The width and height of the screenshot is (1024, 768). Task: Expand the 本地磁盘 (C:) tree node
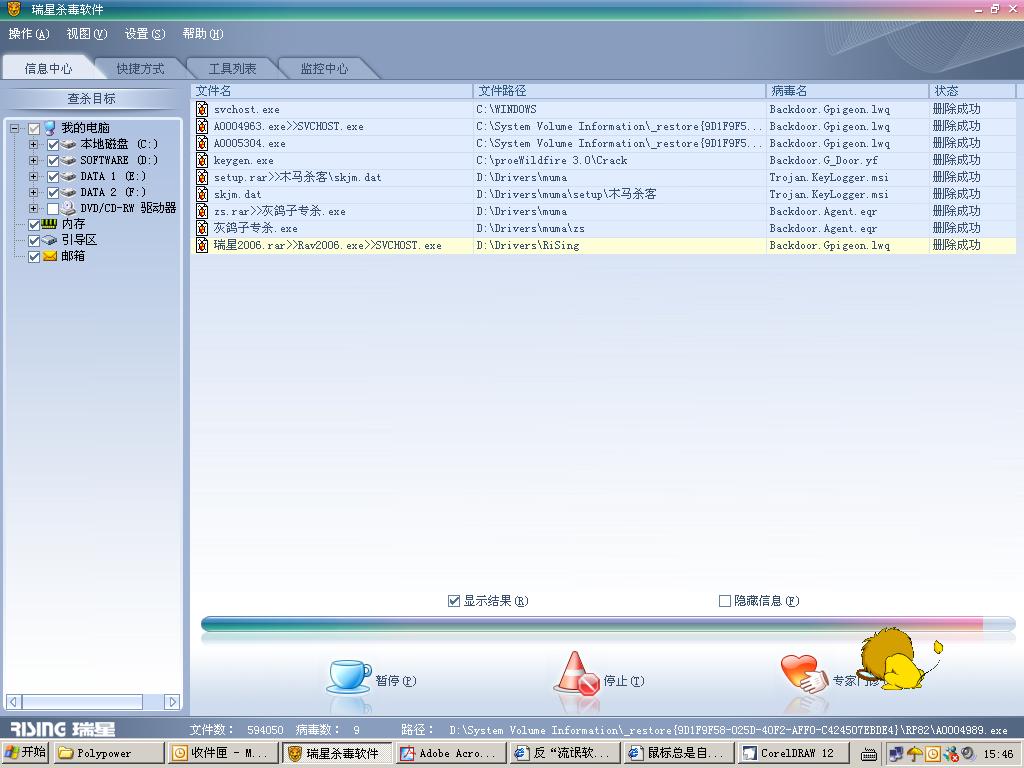point(33,144)
